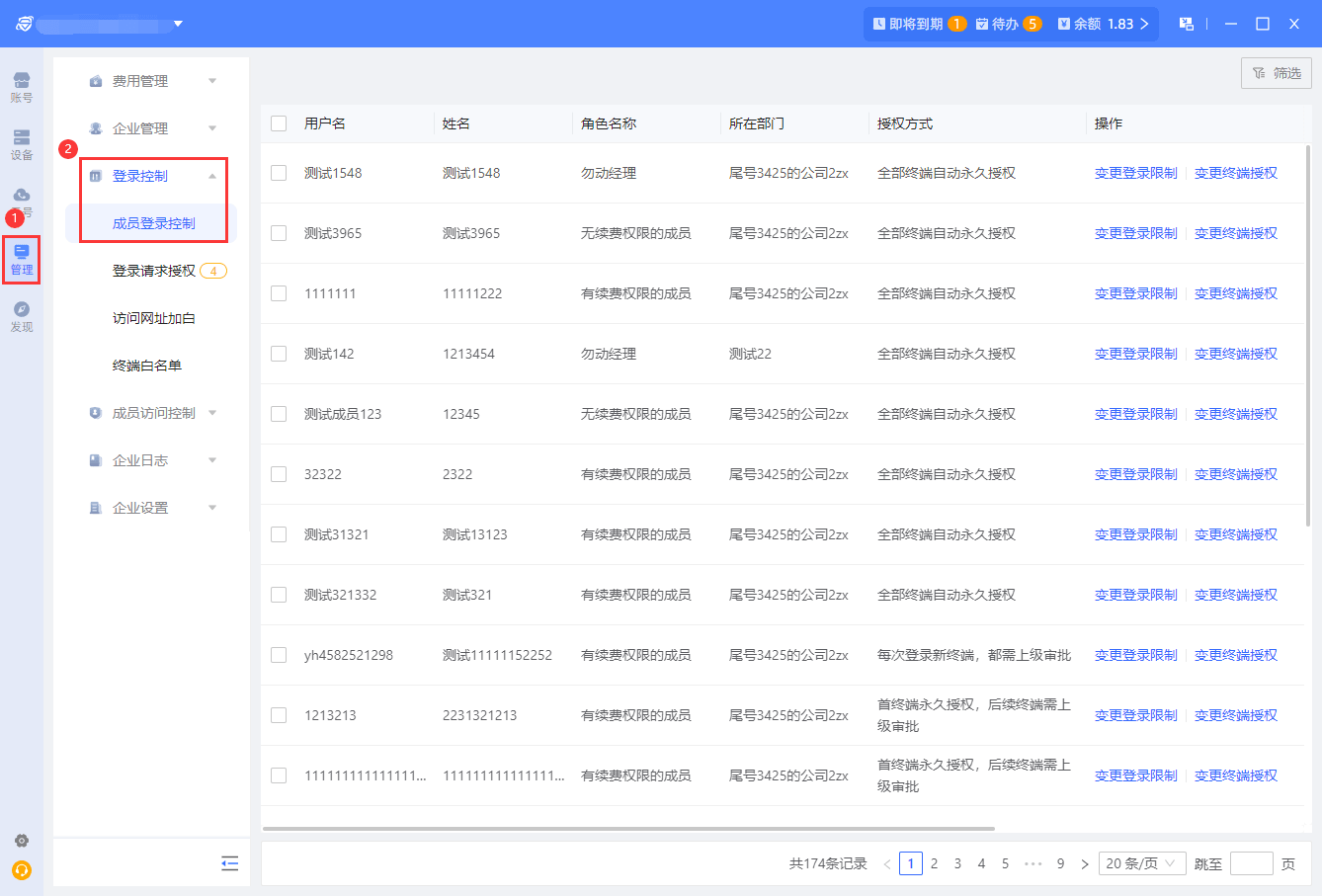Click the app logo in the title bar
The width and height of the screenshot is (1322, 896).
coord(24,24)
